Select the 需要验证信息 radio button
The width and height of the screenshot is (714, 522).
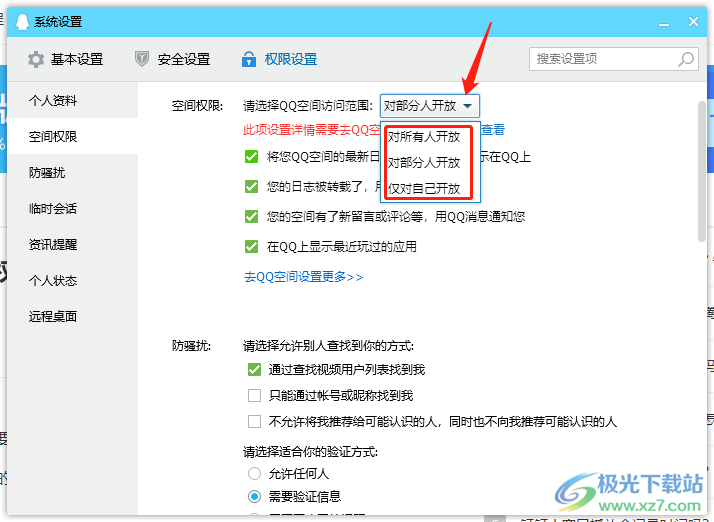[254, 496]
